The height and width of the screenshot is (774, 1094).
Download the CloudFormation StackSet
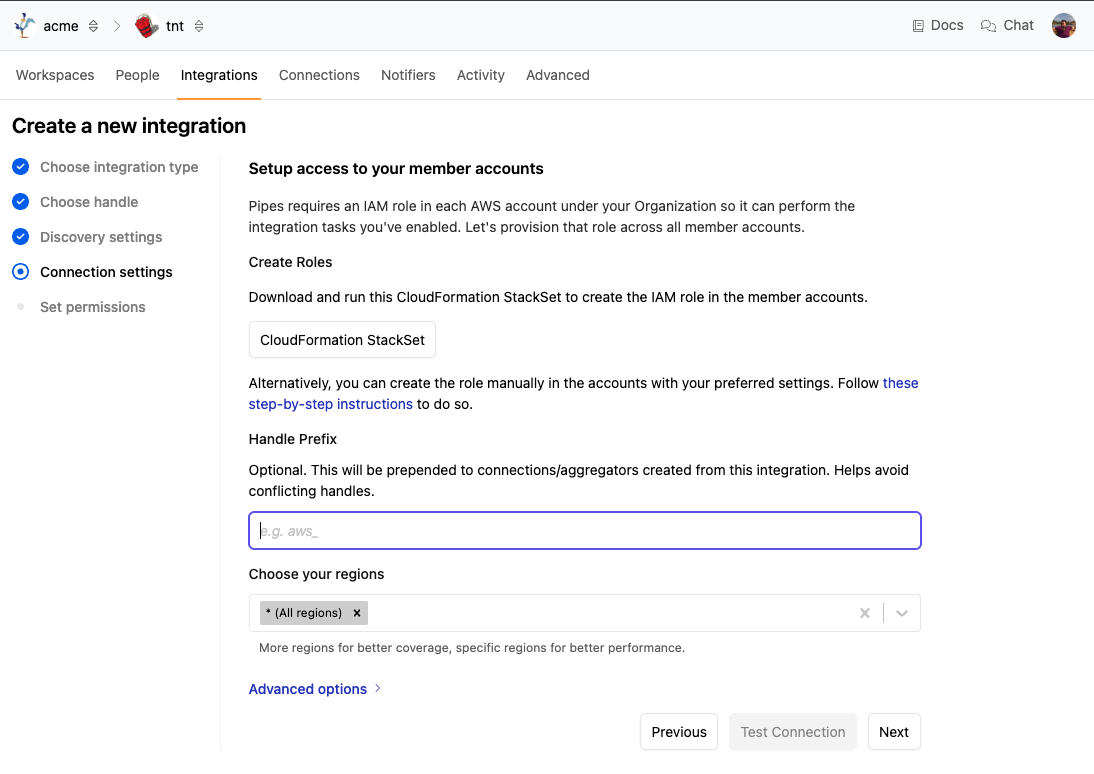pos(342,339)
